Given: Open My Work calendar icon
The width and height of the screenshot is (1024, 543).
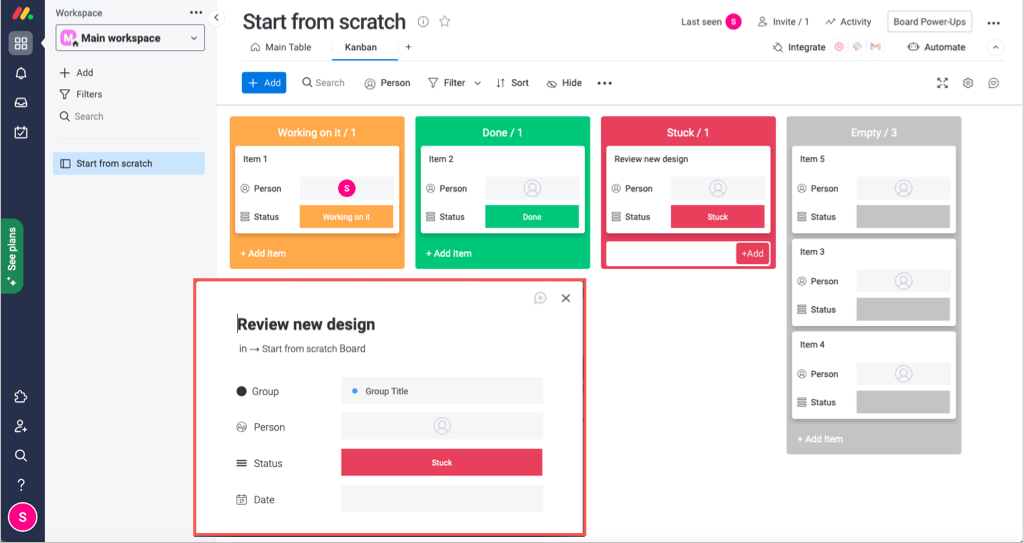Looking at the screenshot, I should pyautogui.click(x=21, y=132).
